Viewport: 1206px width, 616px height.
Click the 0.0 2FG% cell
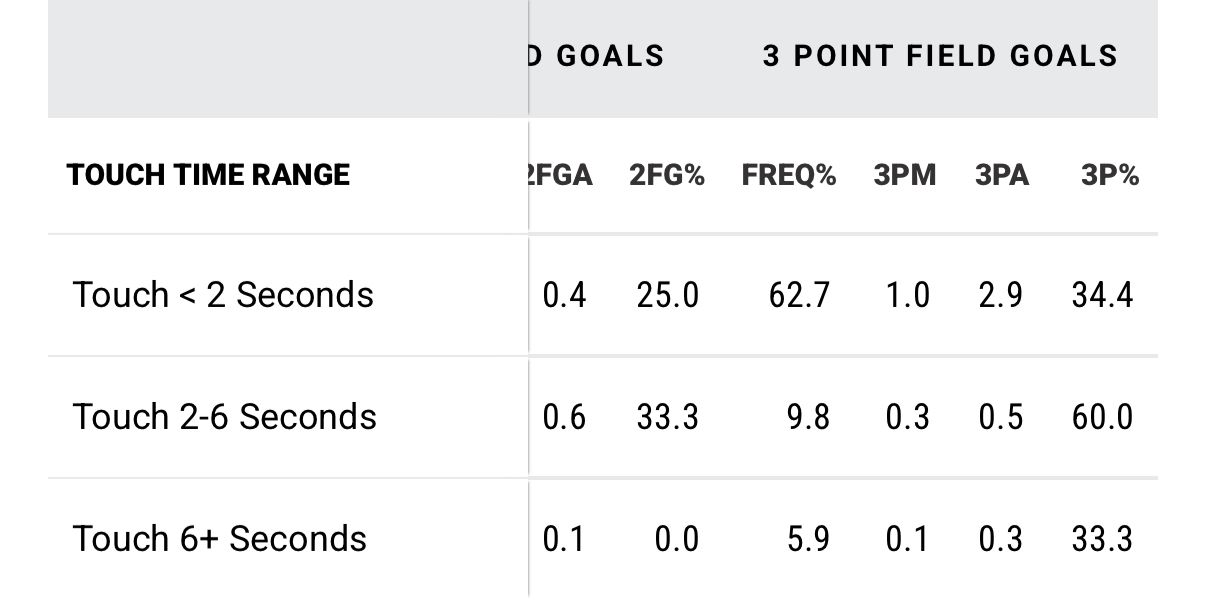[x=676, y=540]
